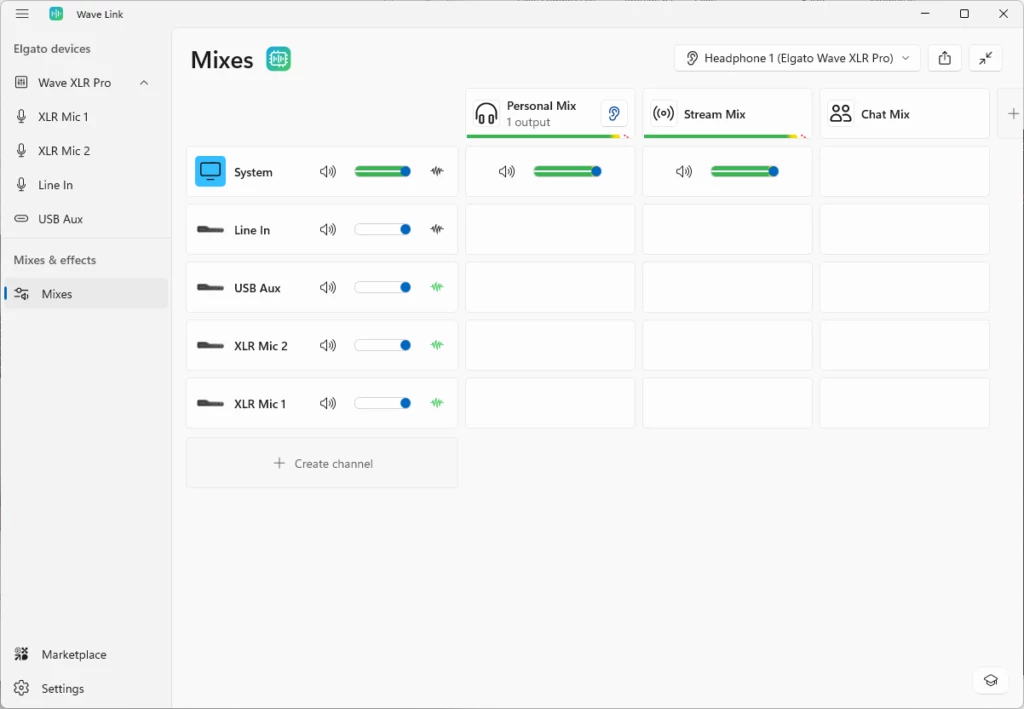Click the USB Aux channel device icon

tap(210, 288)
